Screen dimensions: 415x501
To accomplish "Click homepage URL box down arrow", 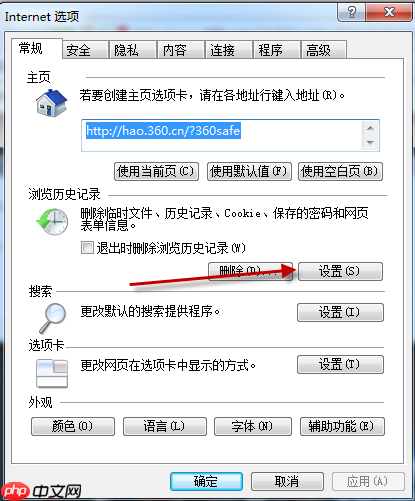I will (370, 143).
